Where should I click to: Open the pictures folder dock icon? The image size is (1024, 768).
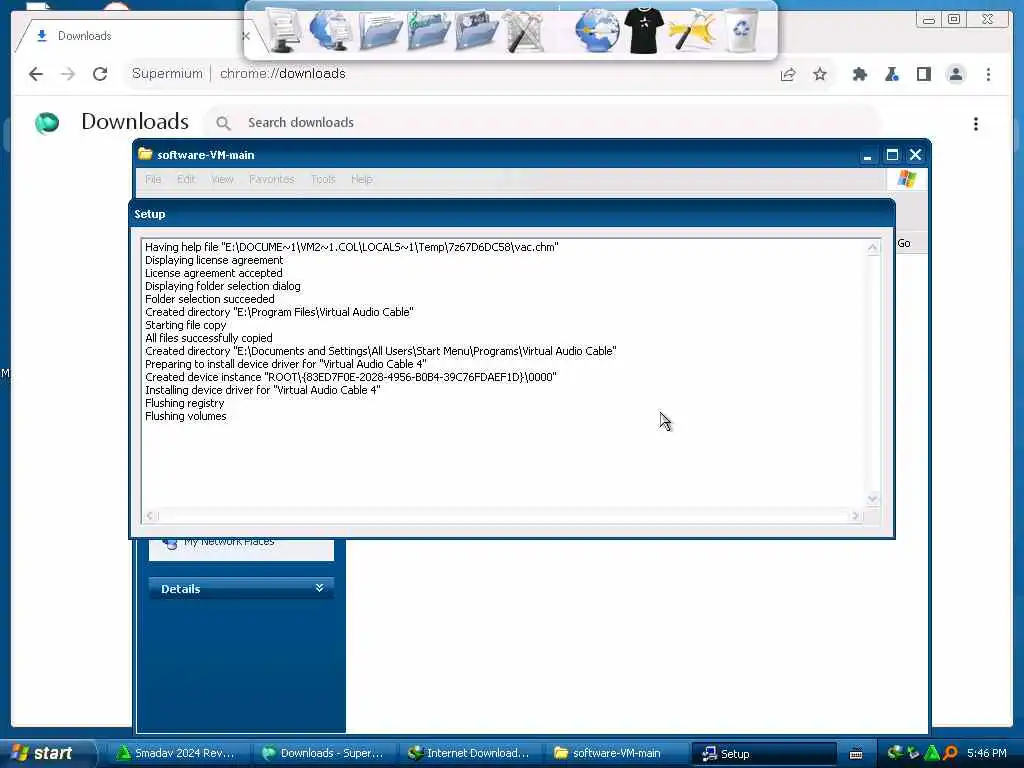tap(476, 31)
